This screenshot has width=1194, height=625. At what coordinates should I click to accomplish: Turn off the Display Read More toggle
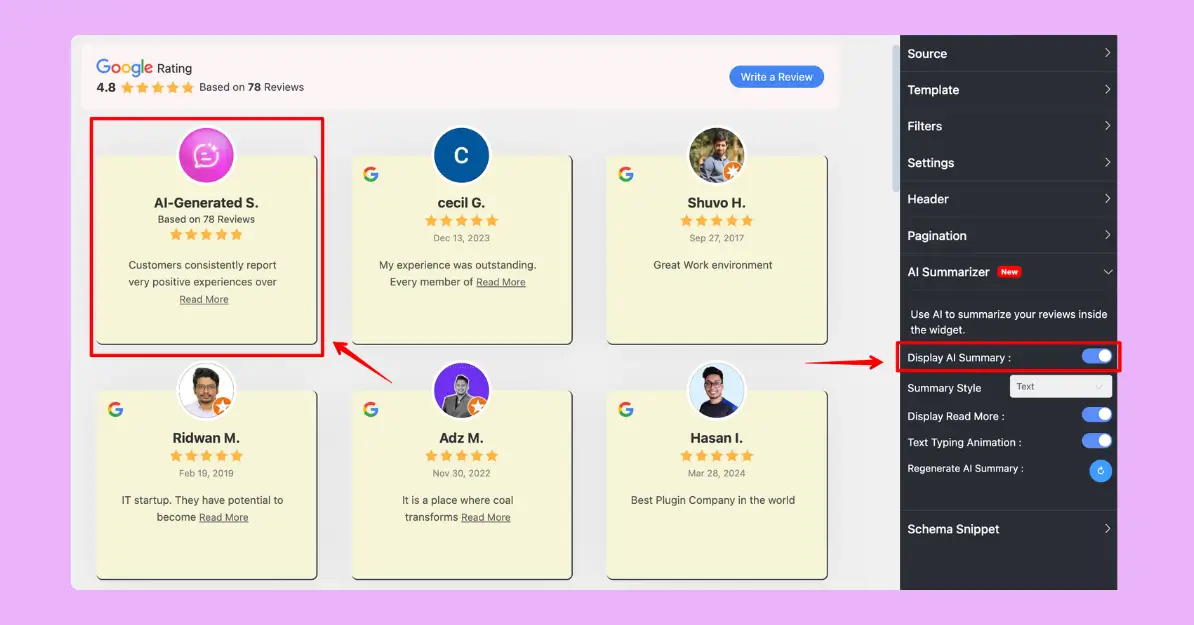tap(1096, 415)
